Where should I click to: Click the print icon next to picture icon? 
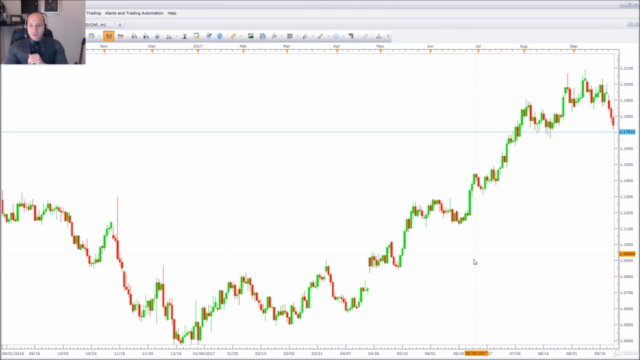click(x=262, y=36)
